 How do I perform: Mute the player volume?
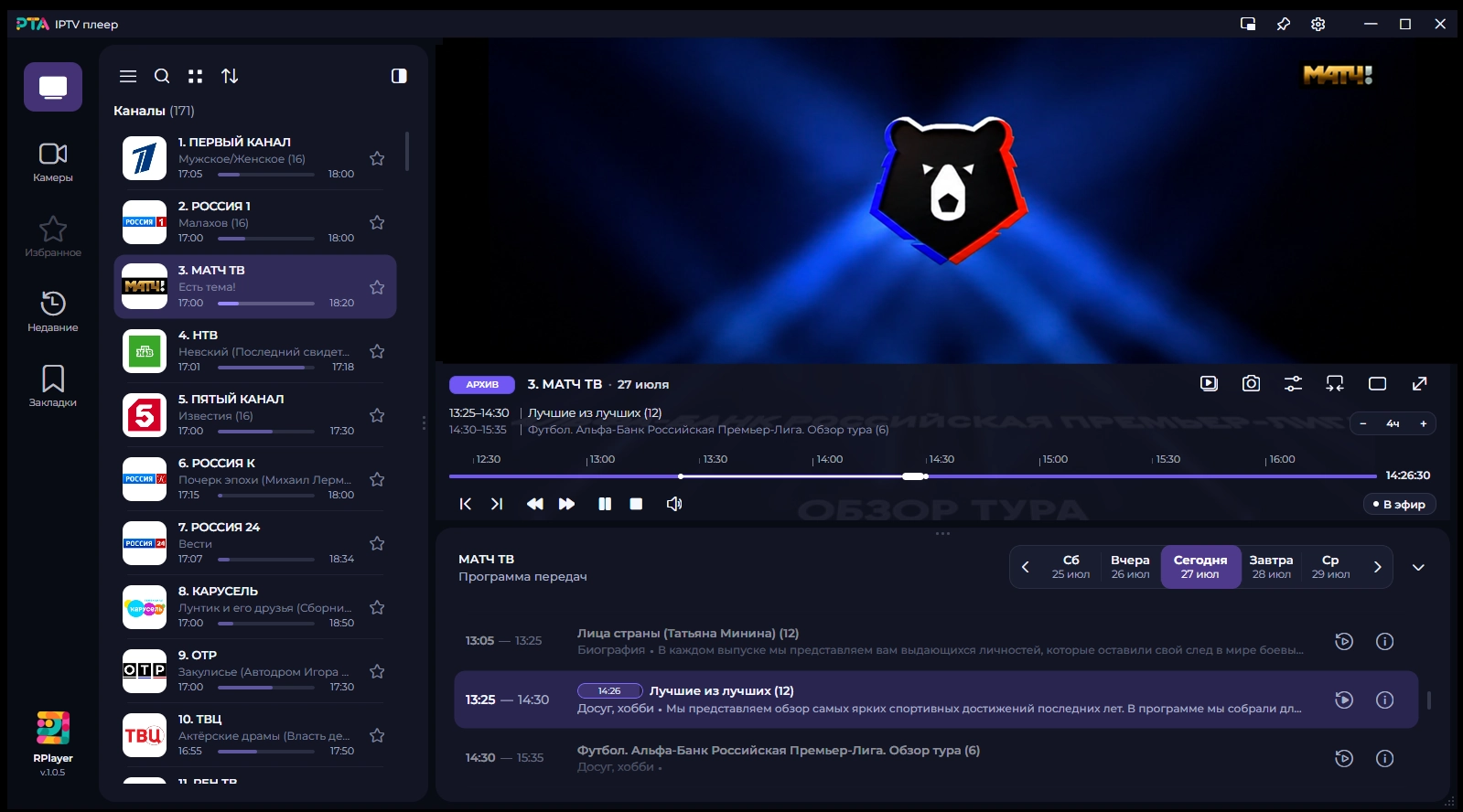coord(674,504)
